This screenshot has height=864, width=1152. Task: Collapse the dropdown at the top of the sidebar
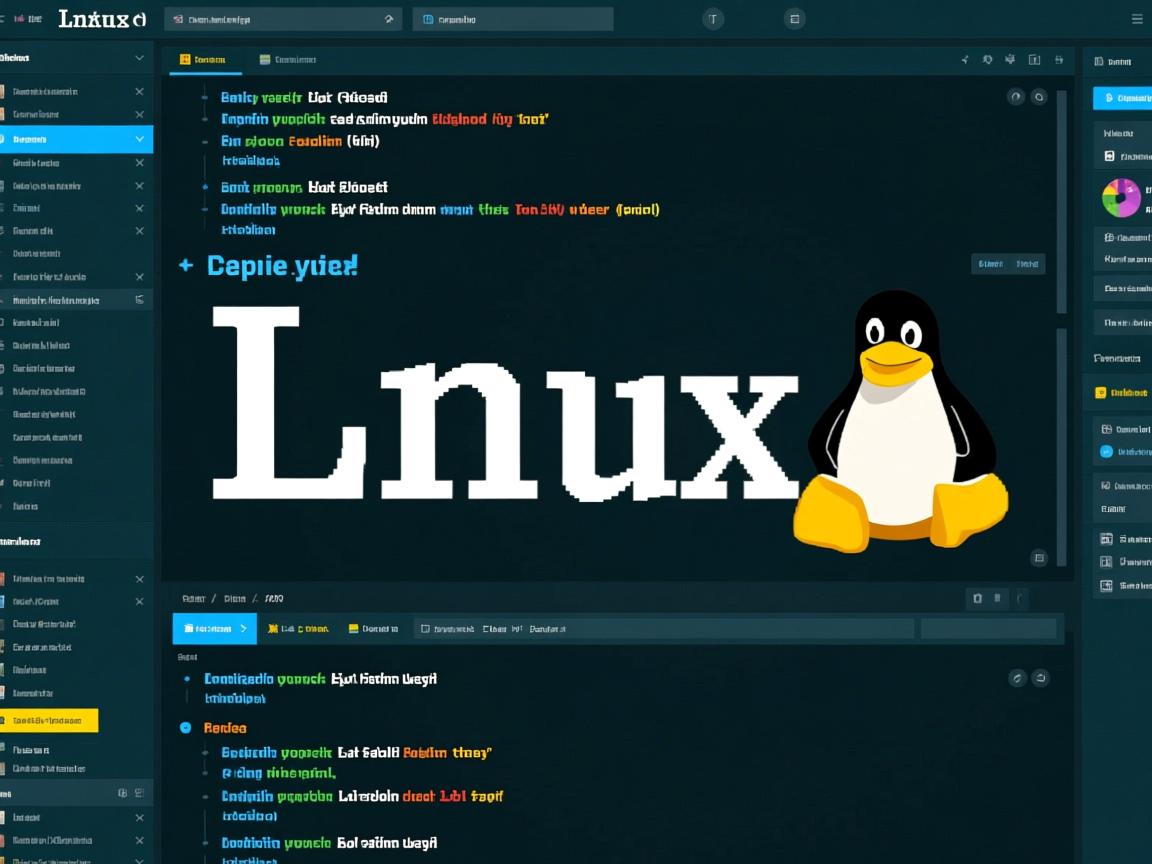[x=139, y=58]
